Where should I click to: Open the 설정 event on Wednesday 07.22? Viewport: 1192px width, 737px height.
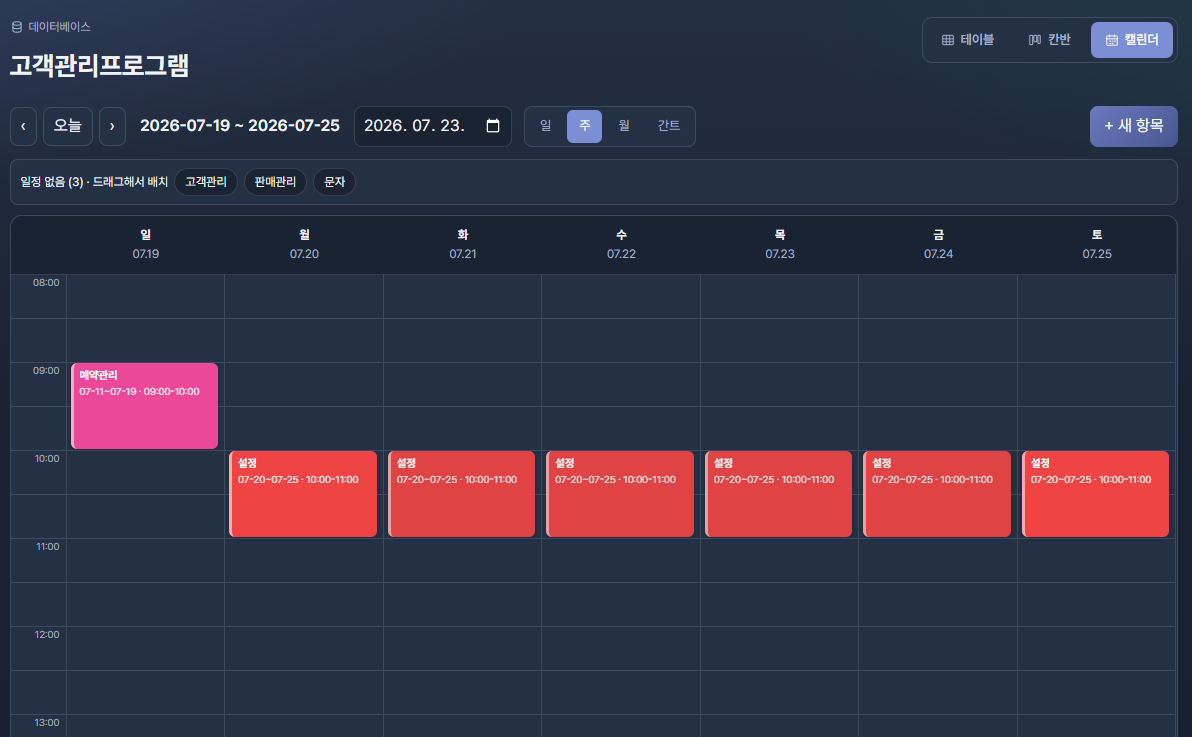coord(620,494)
